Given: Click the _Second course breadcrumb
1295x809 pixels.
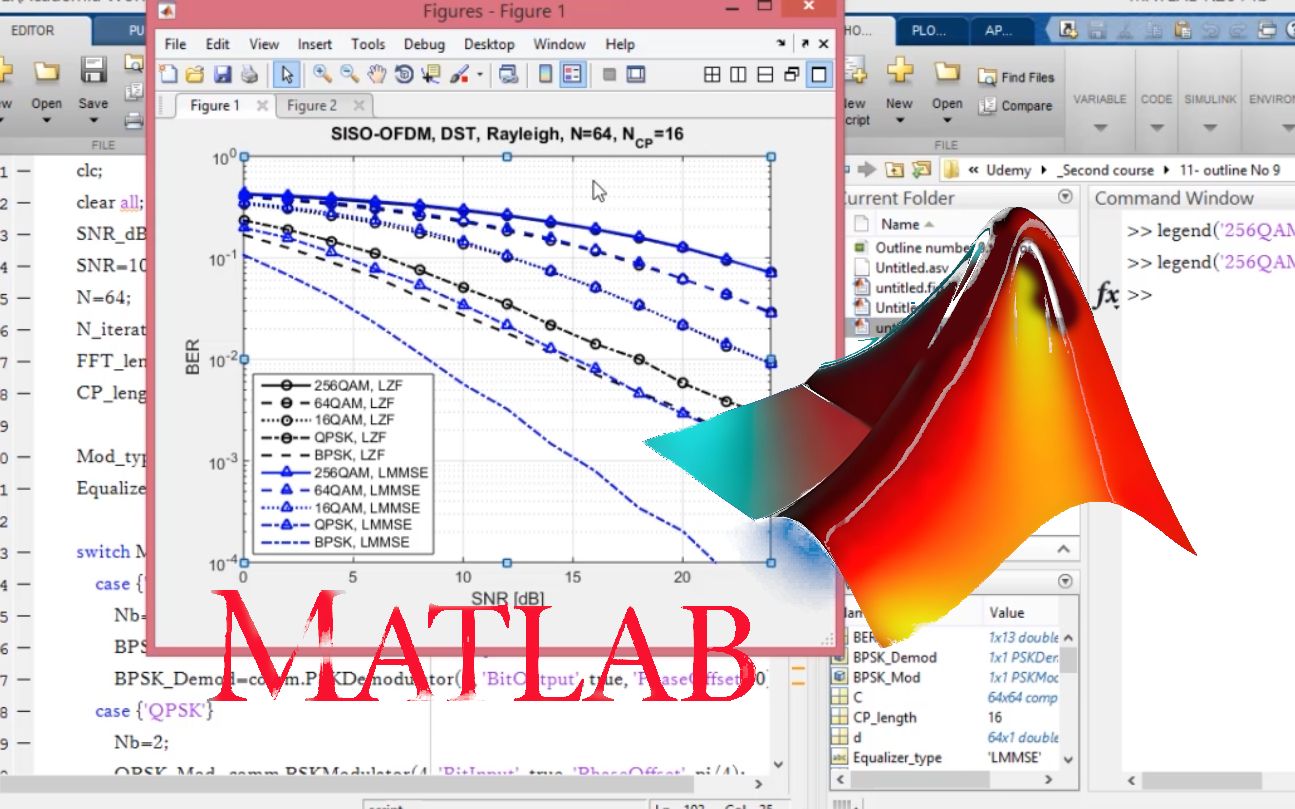Looking at the screenshot, I should pos(1105,170).
